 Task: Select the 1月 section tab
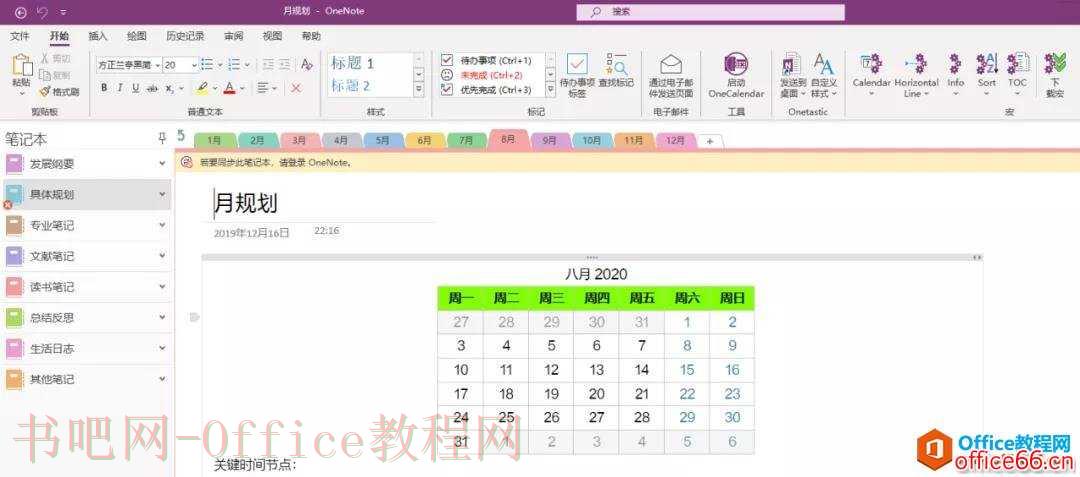[214, 140]
